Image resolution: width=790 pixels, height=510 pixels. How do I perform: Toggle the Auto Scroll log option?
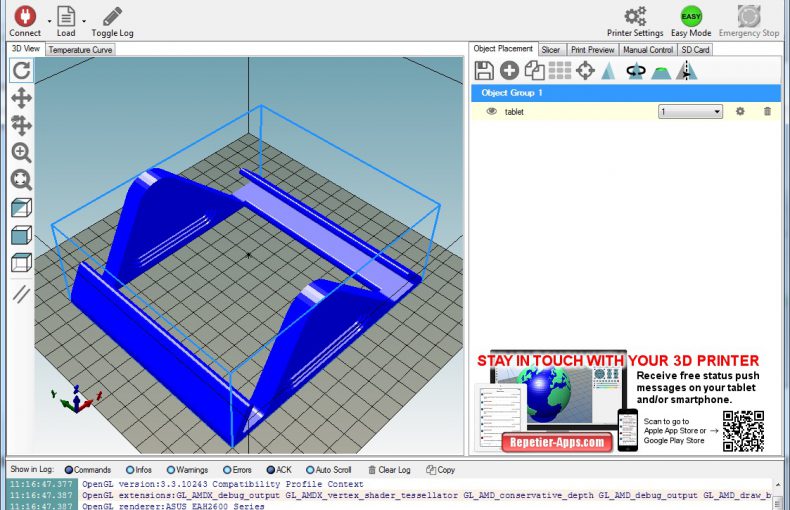pyautogui.click(x=310, y=470)
